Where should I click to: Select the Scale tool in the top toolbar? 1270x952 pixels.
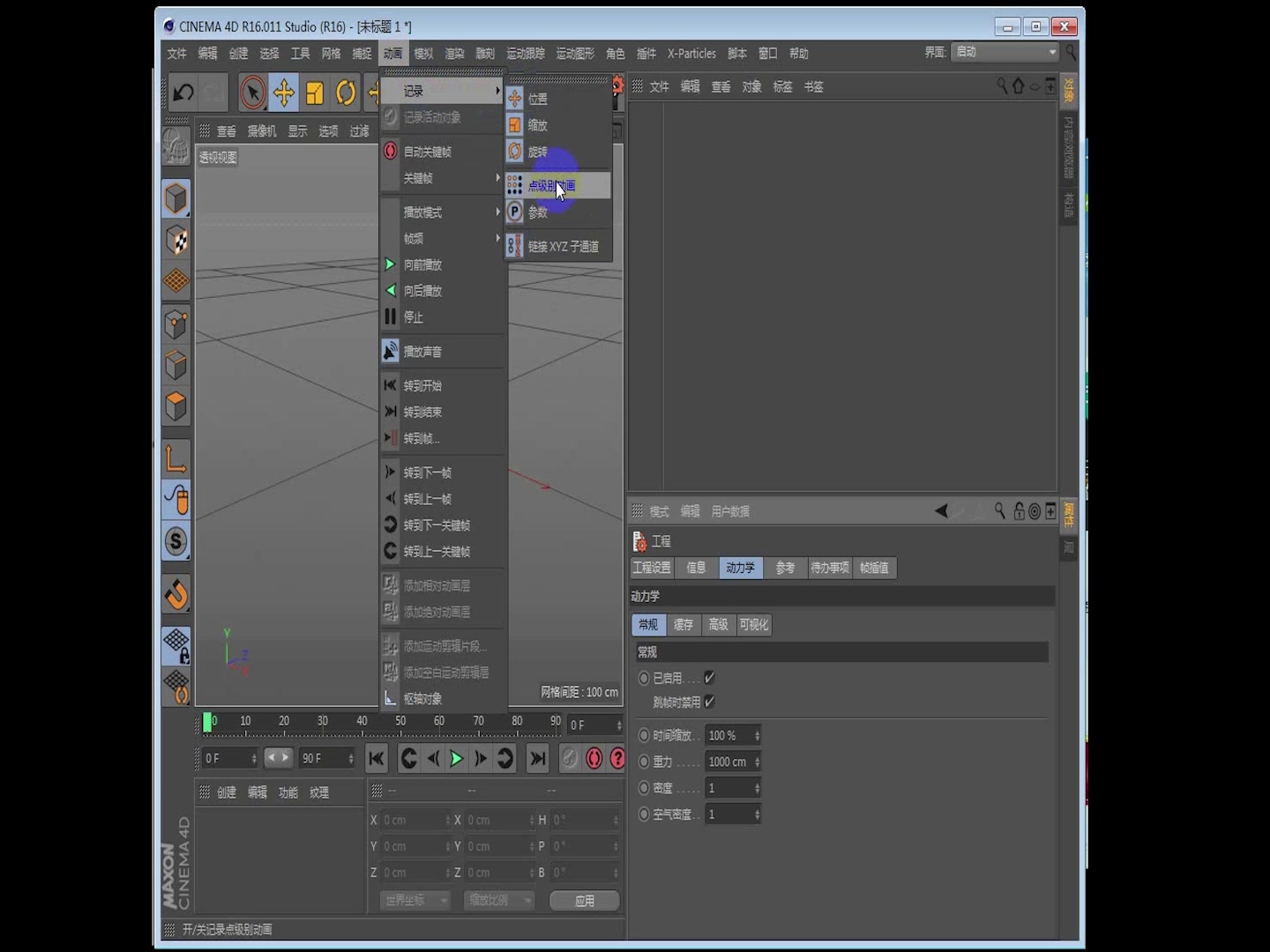coord(315,92)
